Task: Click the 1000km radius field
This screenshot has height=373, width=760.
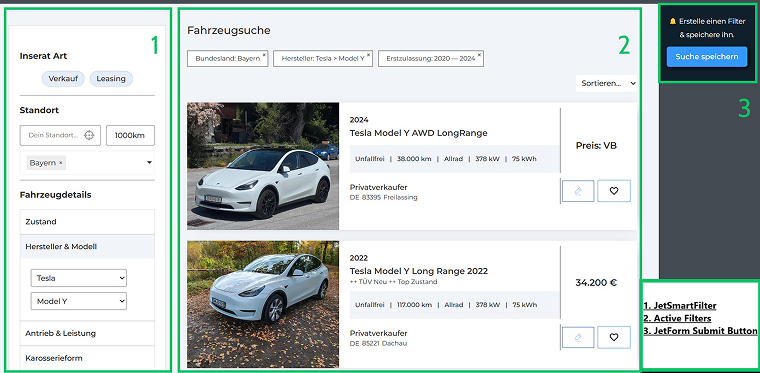Action: (130, 136)
